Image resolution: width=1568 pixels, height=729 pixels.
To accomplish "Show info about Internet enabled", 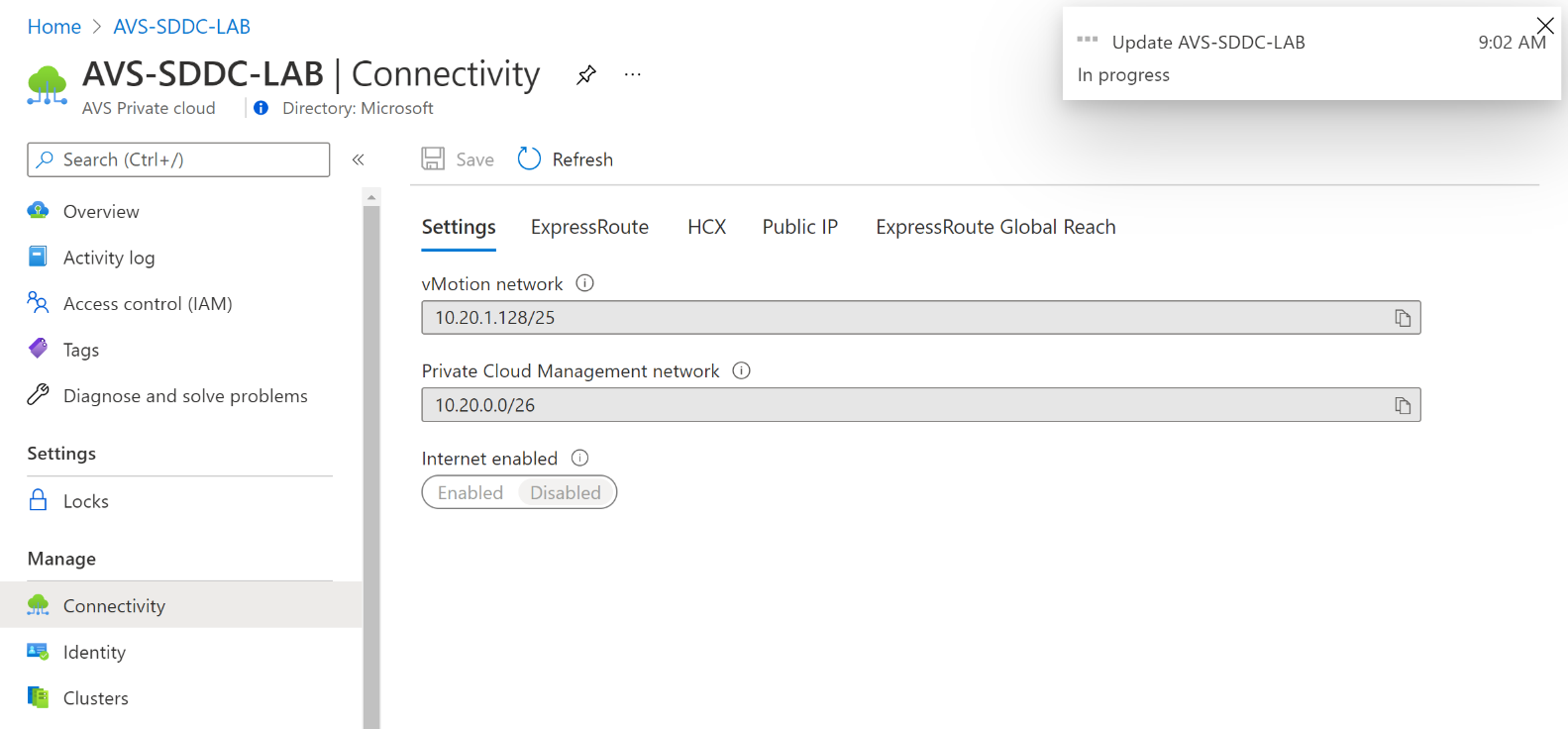I will 580,458.
